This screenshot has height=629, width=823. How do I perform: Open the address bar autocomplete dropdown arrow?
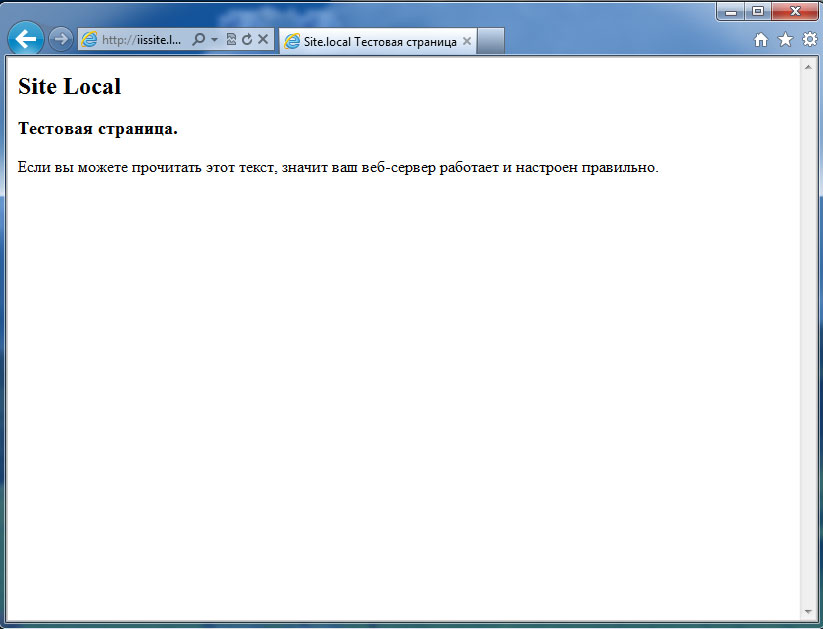pos(214,40)
